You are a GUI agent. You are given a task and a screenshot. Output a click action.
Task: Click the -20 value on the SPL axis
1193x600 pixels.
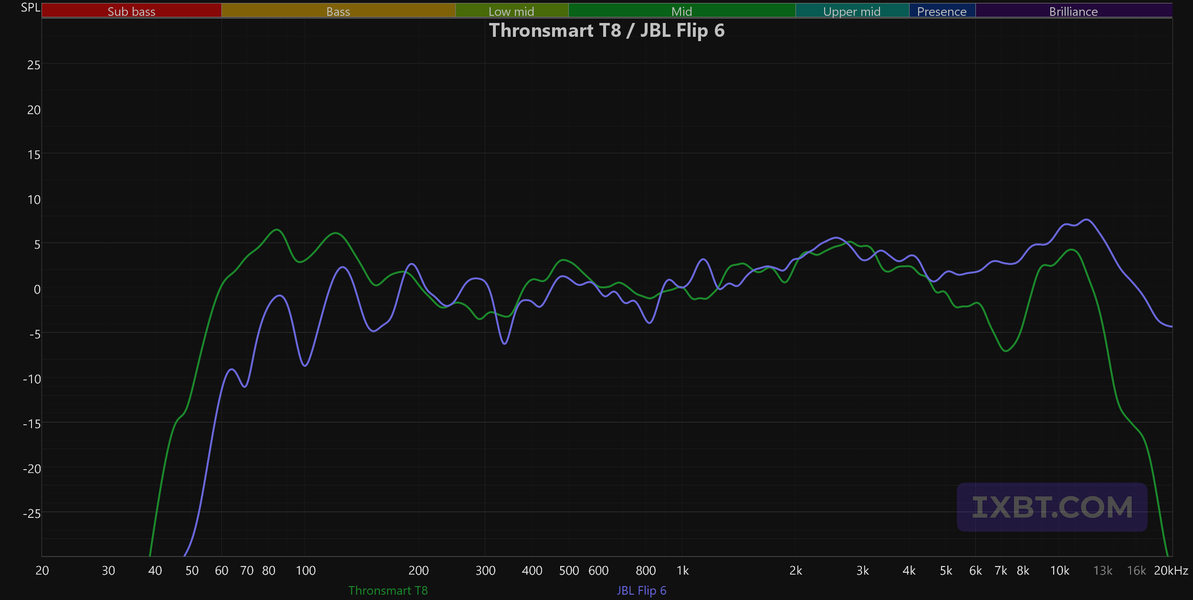point(30,468)
